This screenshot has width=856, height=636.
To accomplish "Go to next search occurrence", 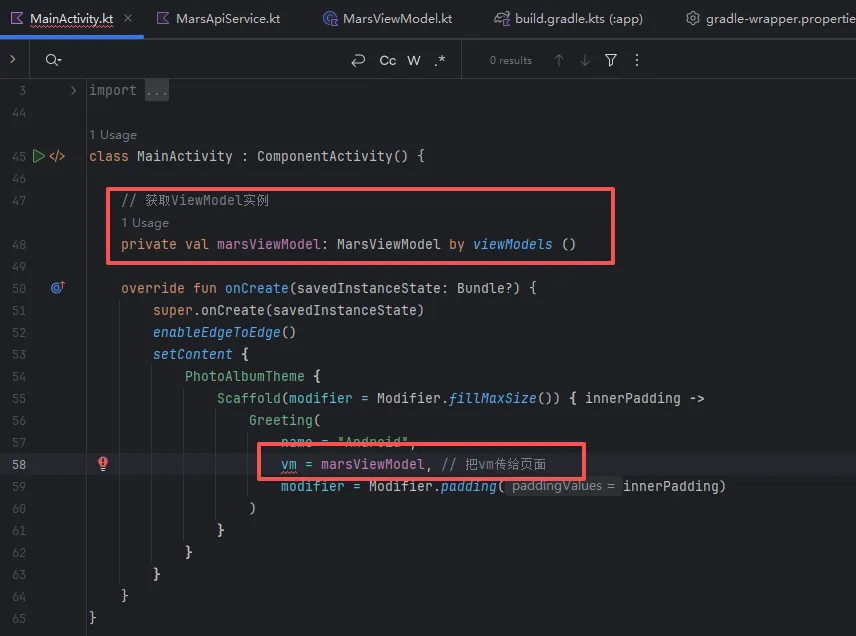I will click(x=585, y=60).
